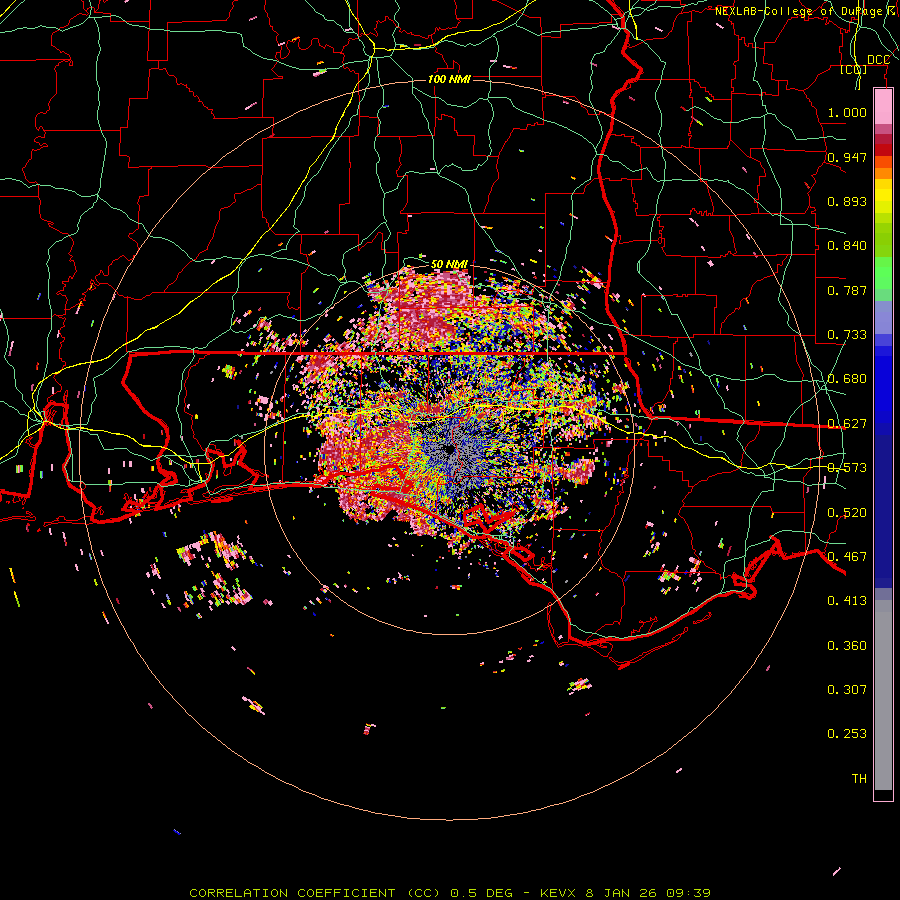
Task: Click the 0.733 scale value
Action: click(847, 335)
